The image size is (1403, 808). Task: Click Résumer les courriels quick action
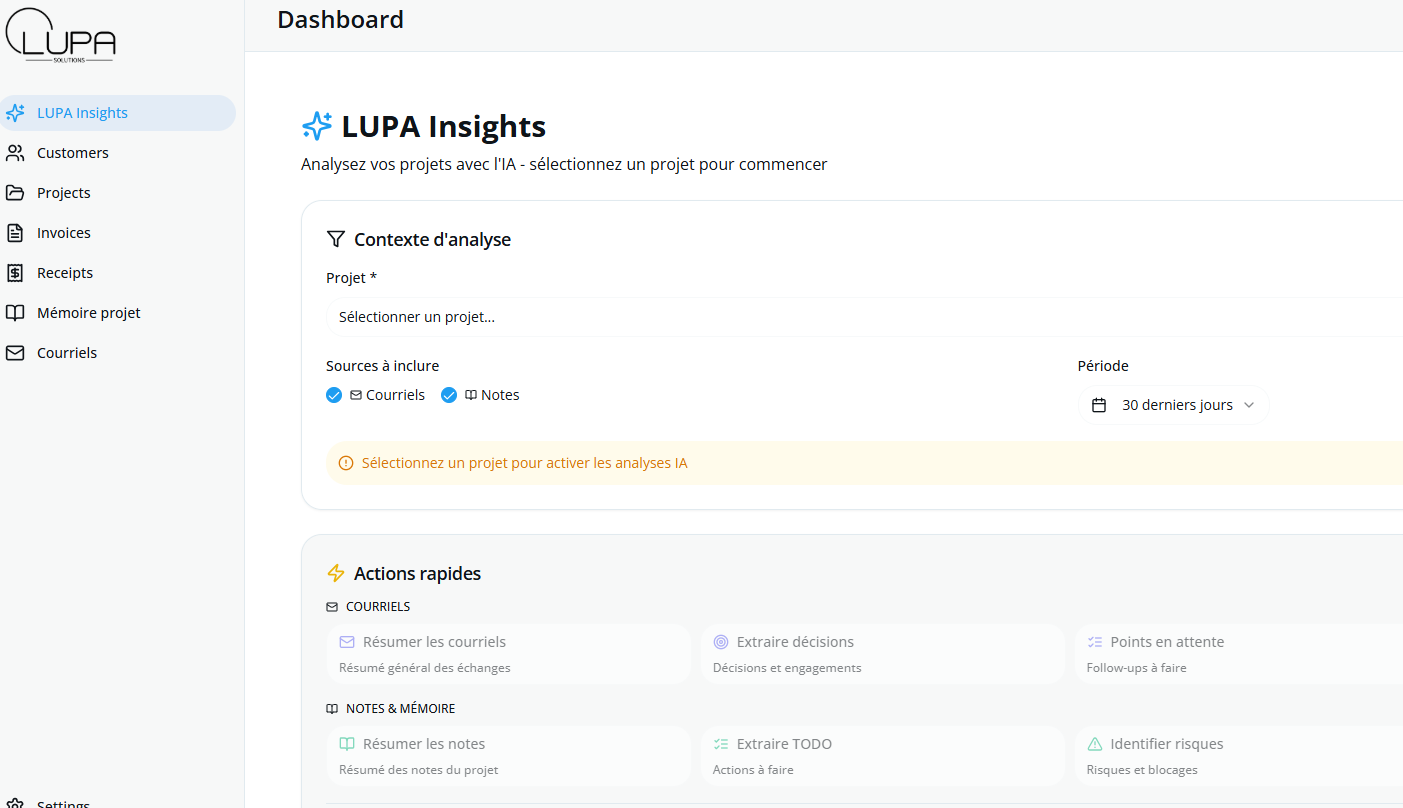coord(508,654)
